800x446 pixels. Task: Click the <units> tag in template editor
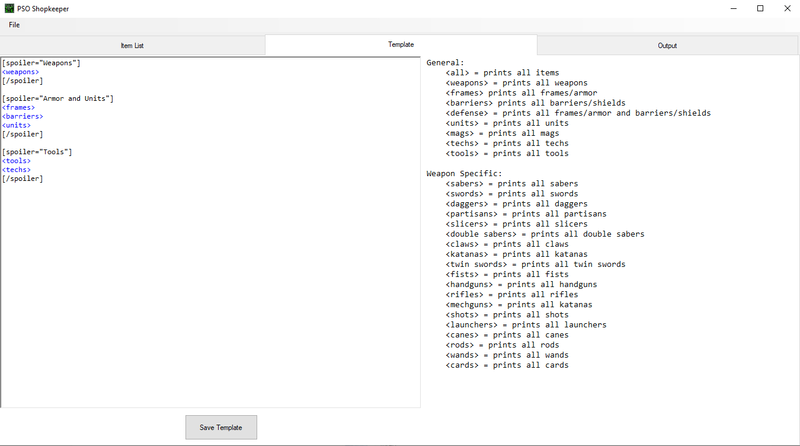click(x=16, y=125)
